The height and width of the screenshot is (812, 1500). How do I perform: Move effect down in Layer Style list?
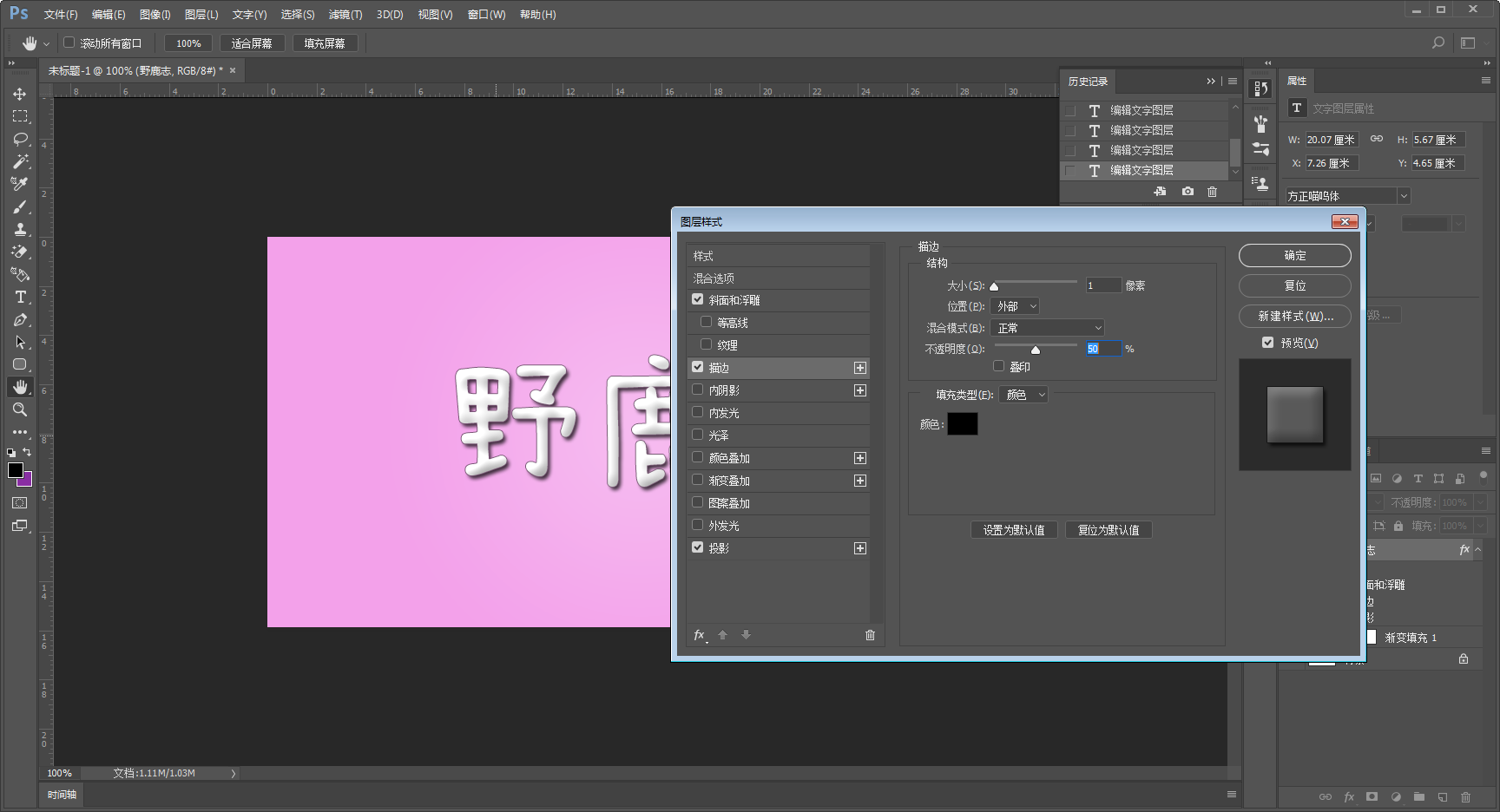coord(746,635)
